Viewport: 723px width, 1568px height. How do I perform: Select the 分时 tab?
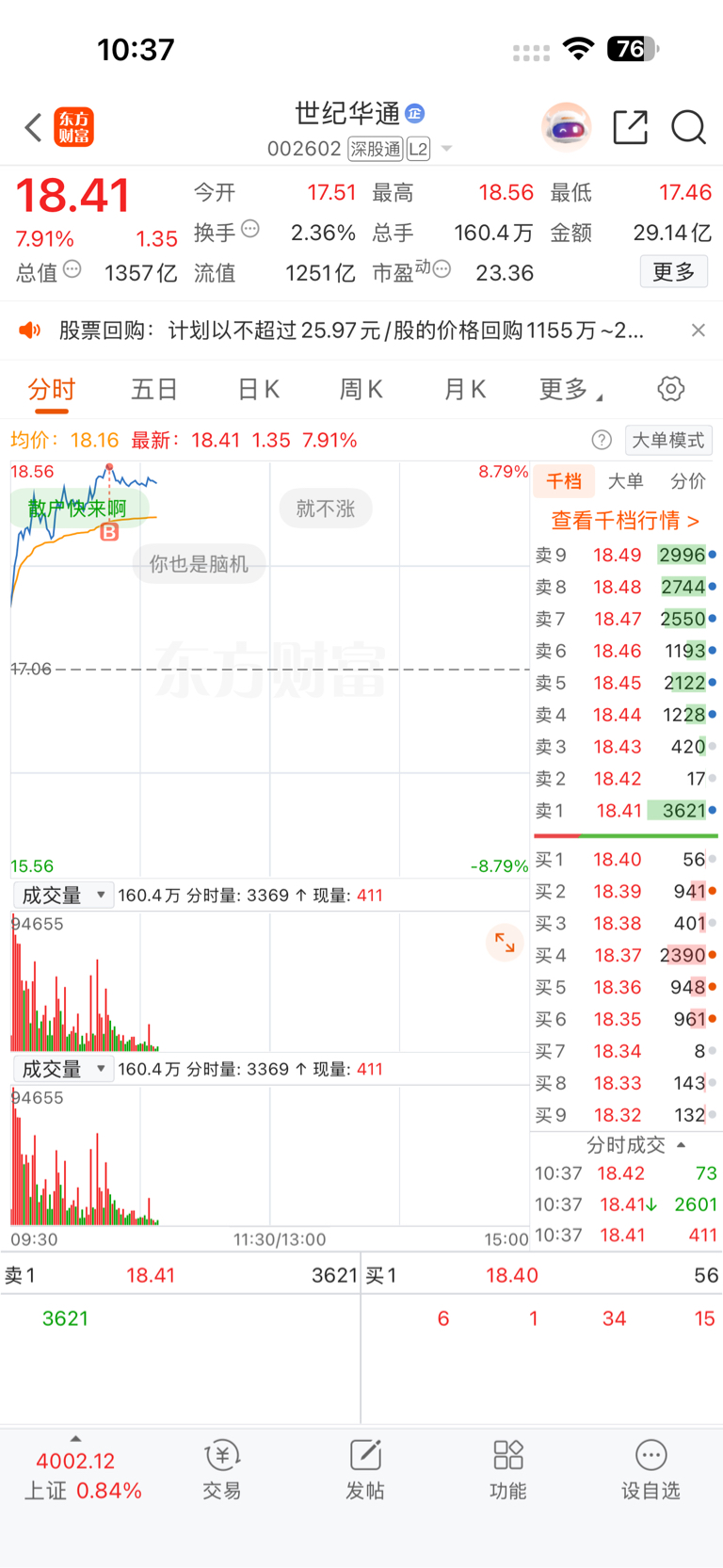(51, 389)
